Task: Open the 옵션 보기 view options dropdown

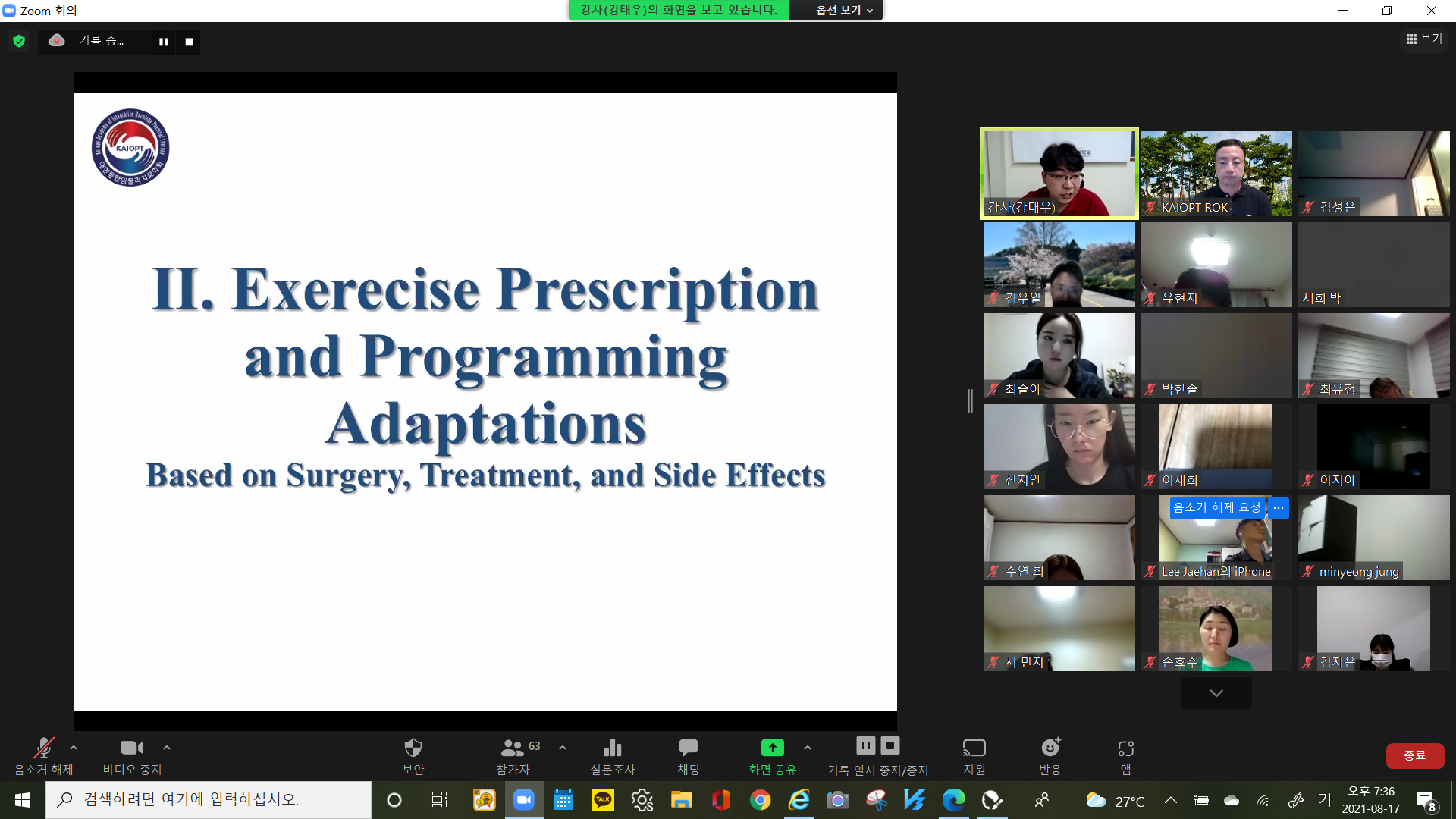Action: 844,10
